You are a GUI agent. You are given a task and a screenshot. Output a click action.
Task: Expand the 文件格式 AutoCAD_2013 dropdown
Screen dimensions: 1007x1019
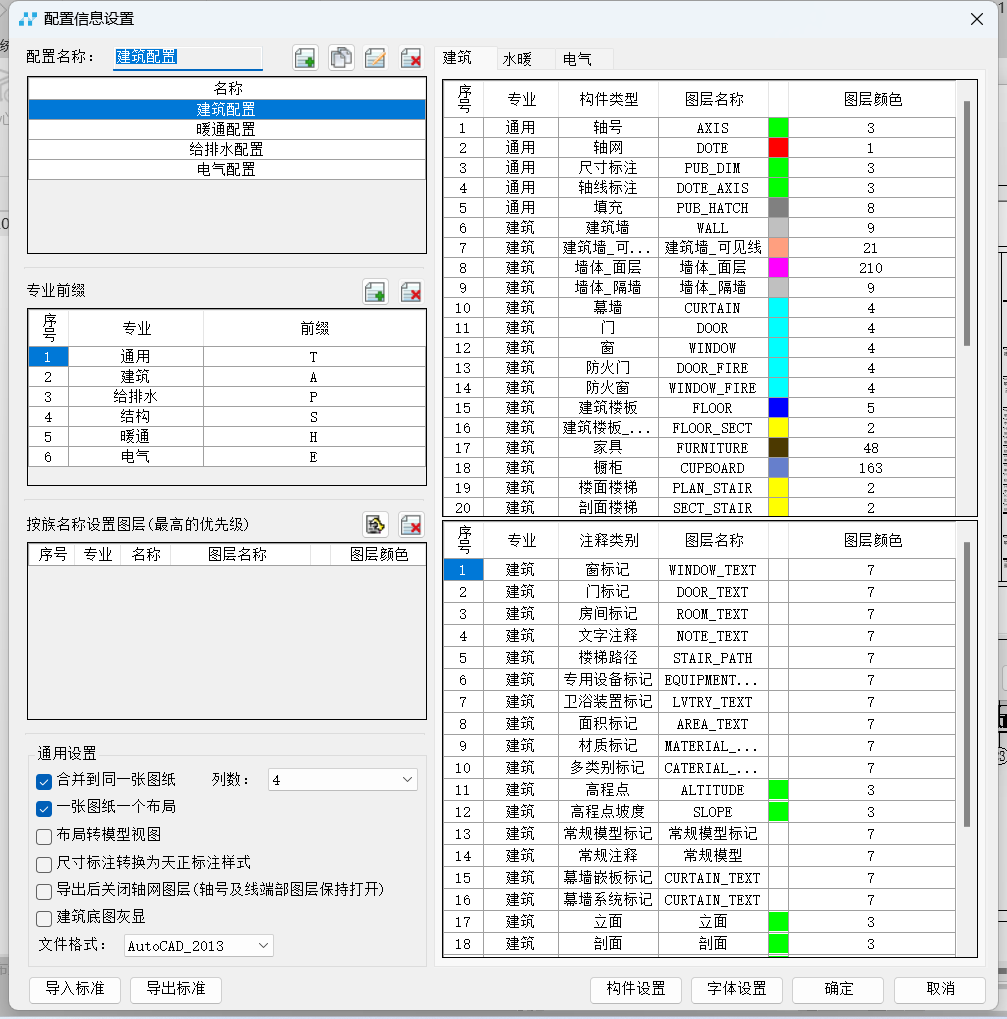point(198,945)
